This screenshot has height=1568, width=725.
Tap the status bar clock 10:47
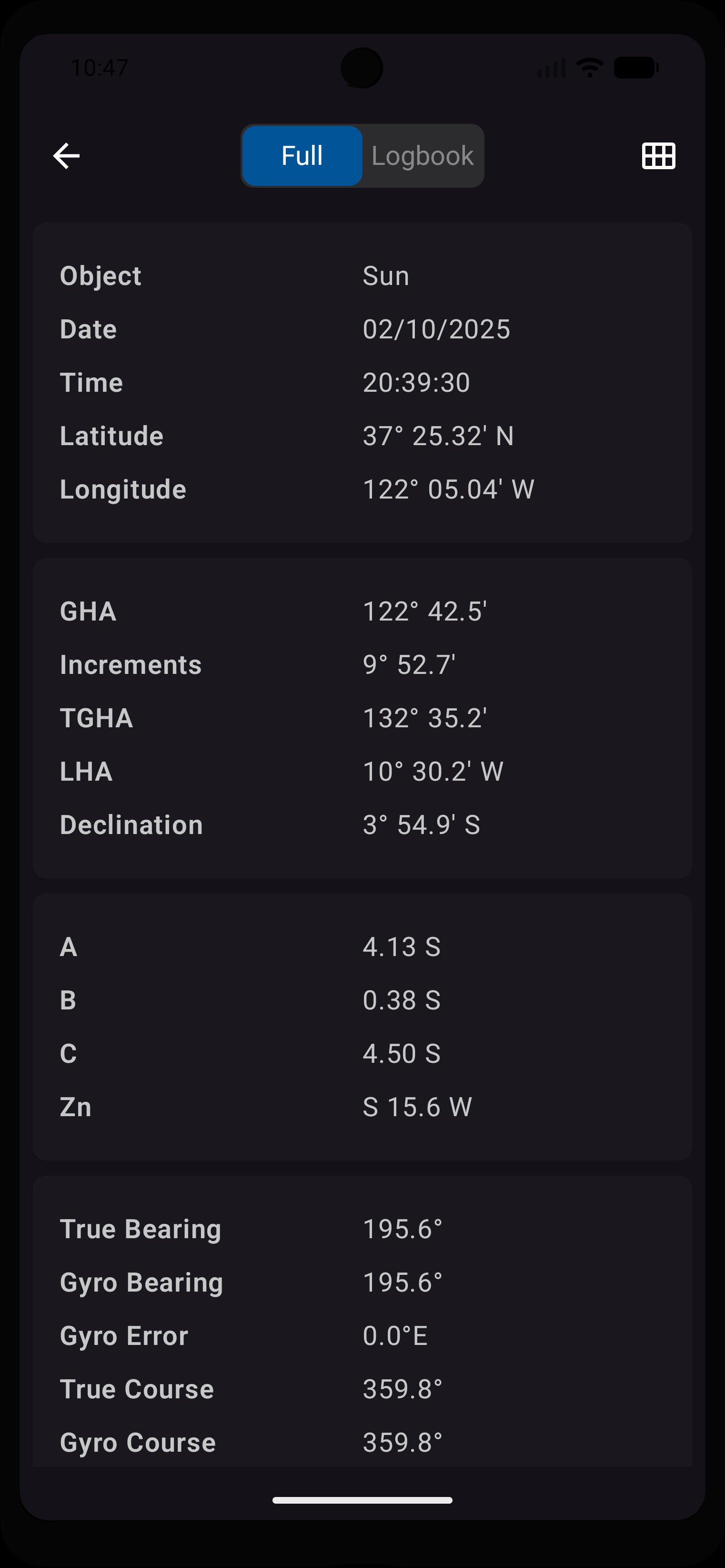tap(99, 68)
